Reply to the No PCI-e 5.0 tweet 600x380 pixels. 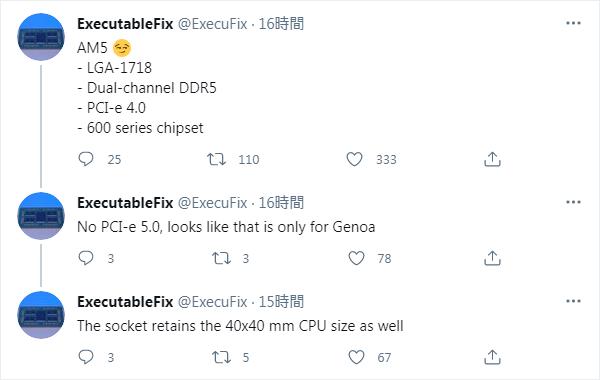(86, 258)
